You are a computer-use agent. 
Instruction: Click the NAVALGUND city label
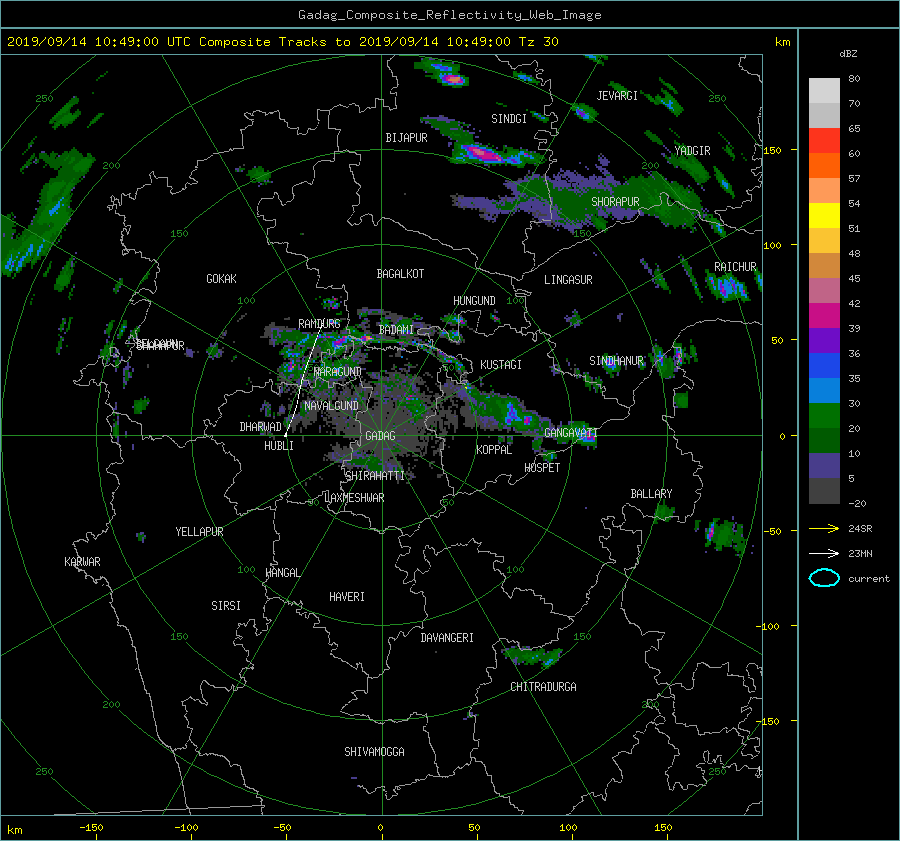point(331,406)
